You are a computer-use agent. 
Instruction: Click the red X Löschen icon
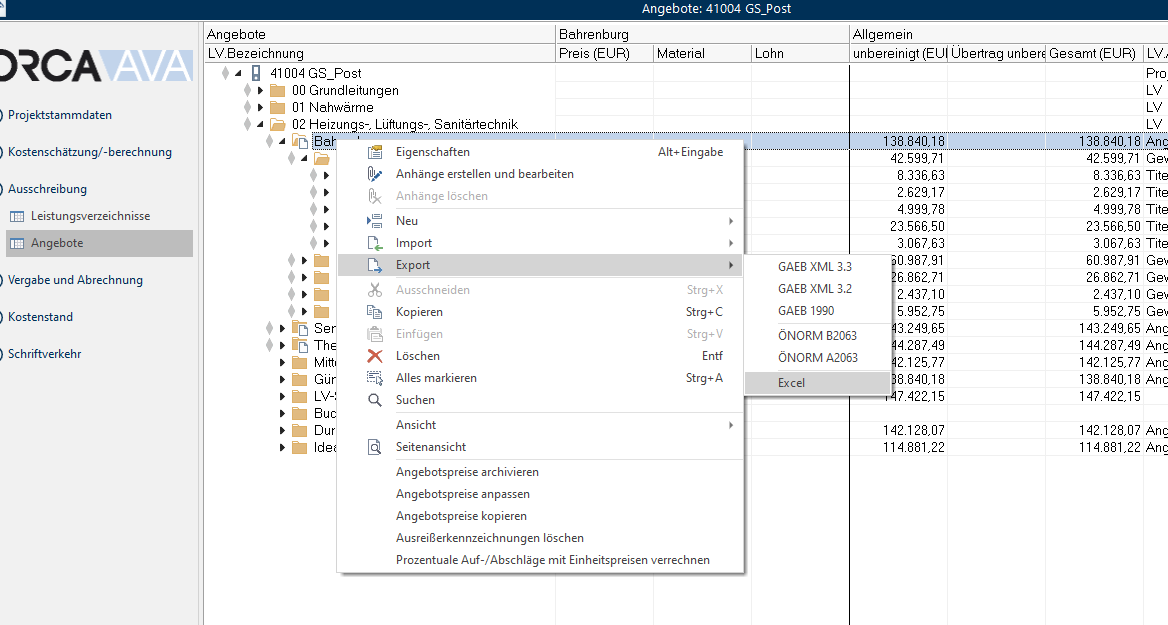[x=375, y=356]
